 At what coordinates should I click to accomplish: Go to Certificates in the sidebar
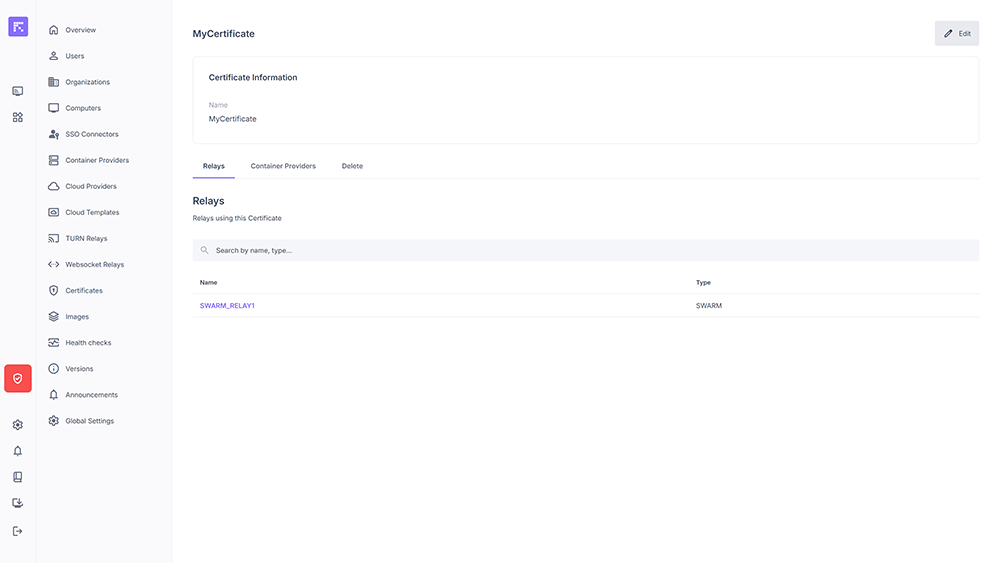click(x=84, y=291)
